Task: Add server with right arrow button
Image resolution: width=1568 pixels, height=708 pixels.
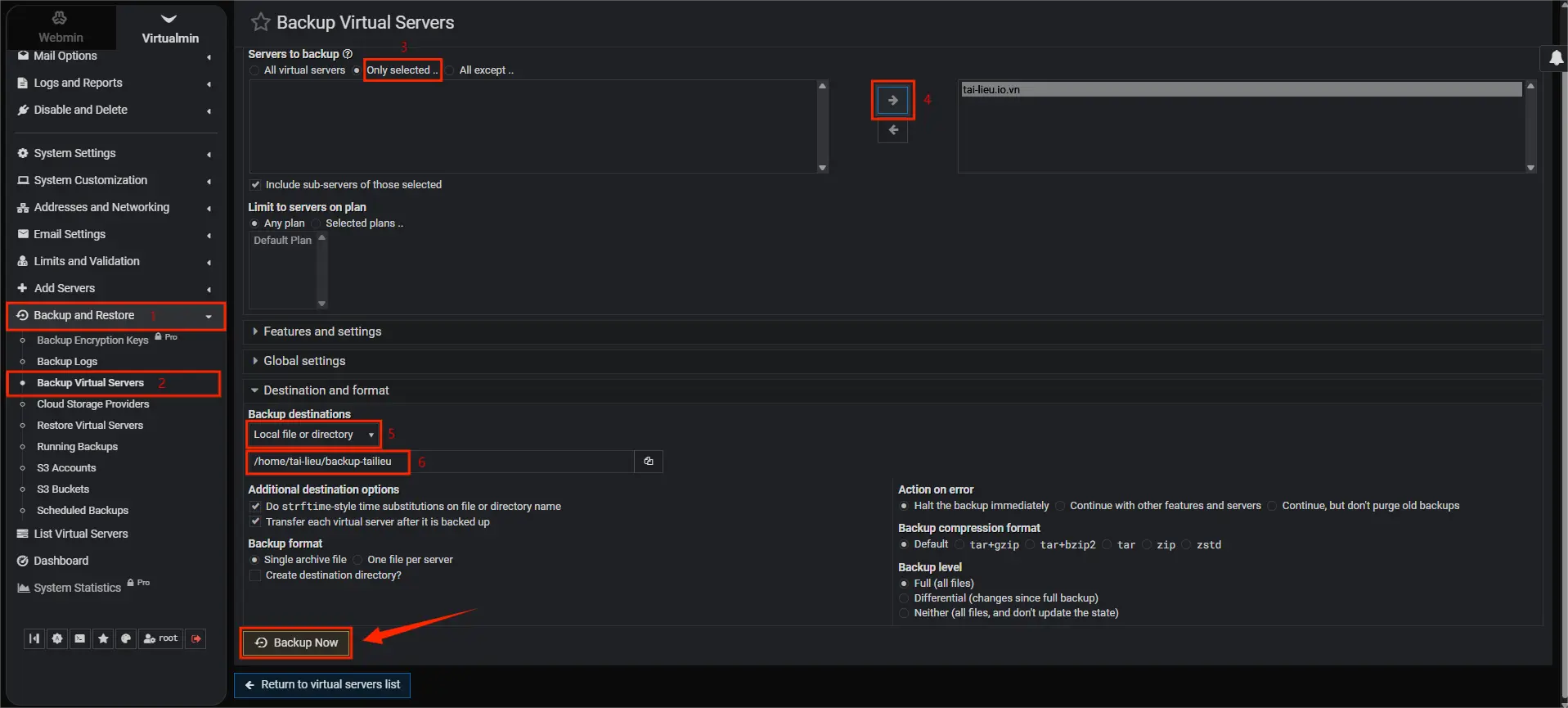Action: (892, 100)
